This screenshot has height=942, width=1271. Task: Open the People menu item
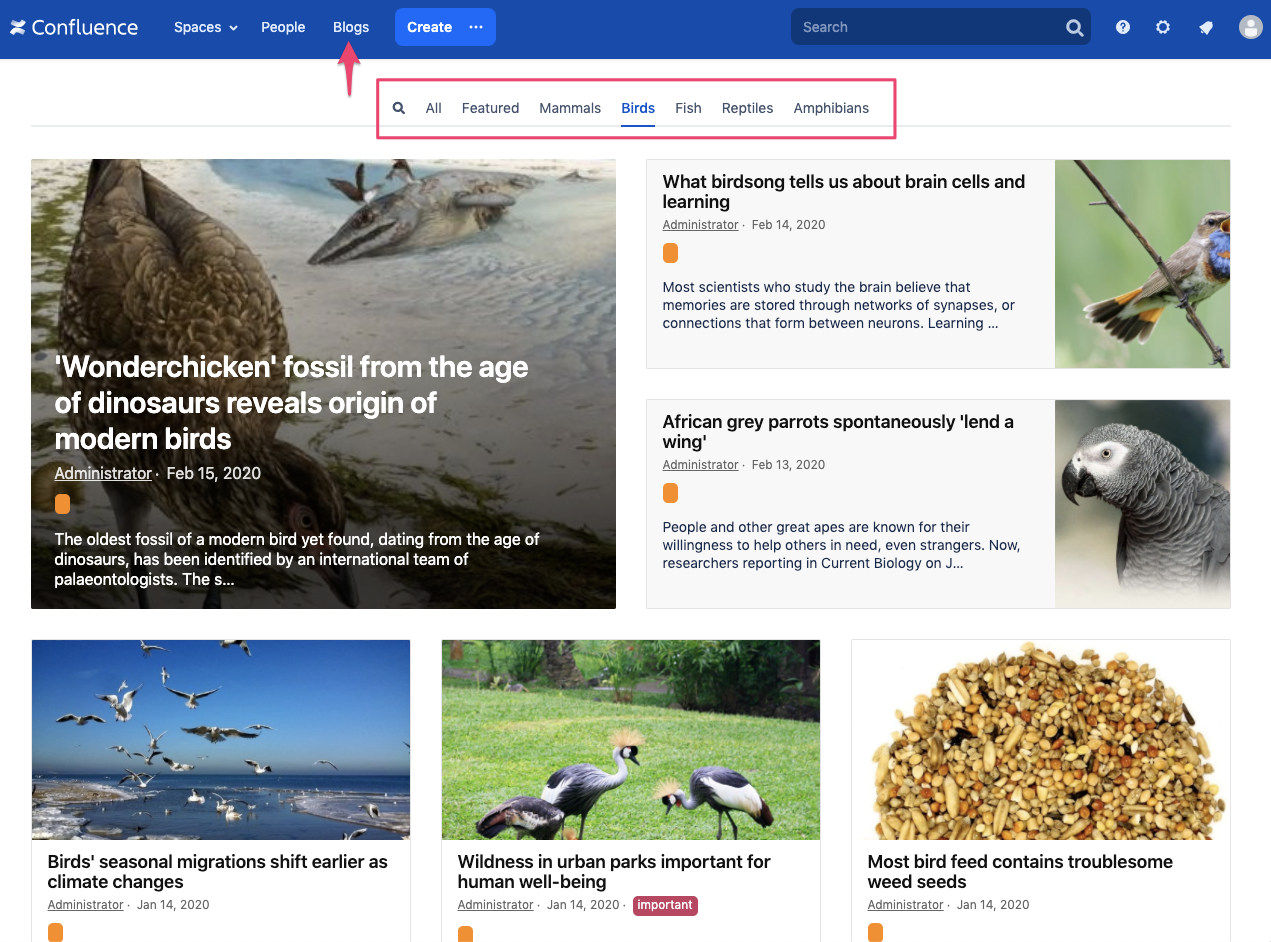pyautogui.click(x=283, y=27)
